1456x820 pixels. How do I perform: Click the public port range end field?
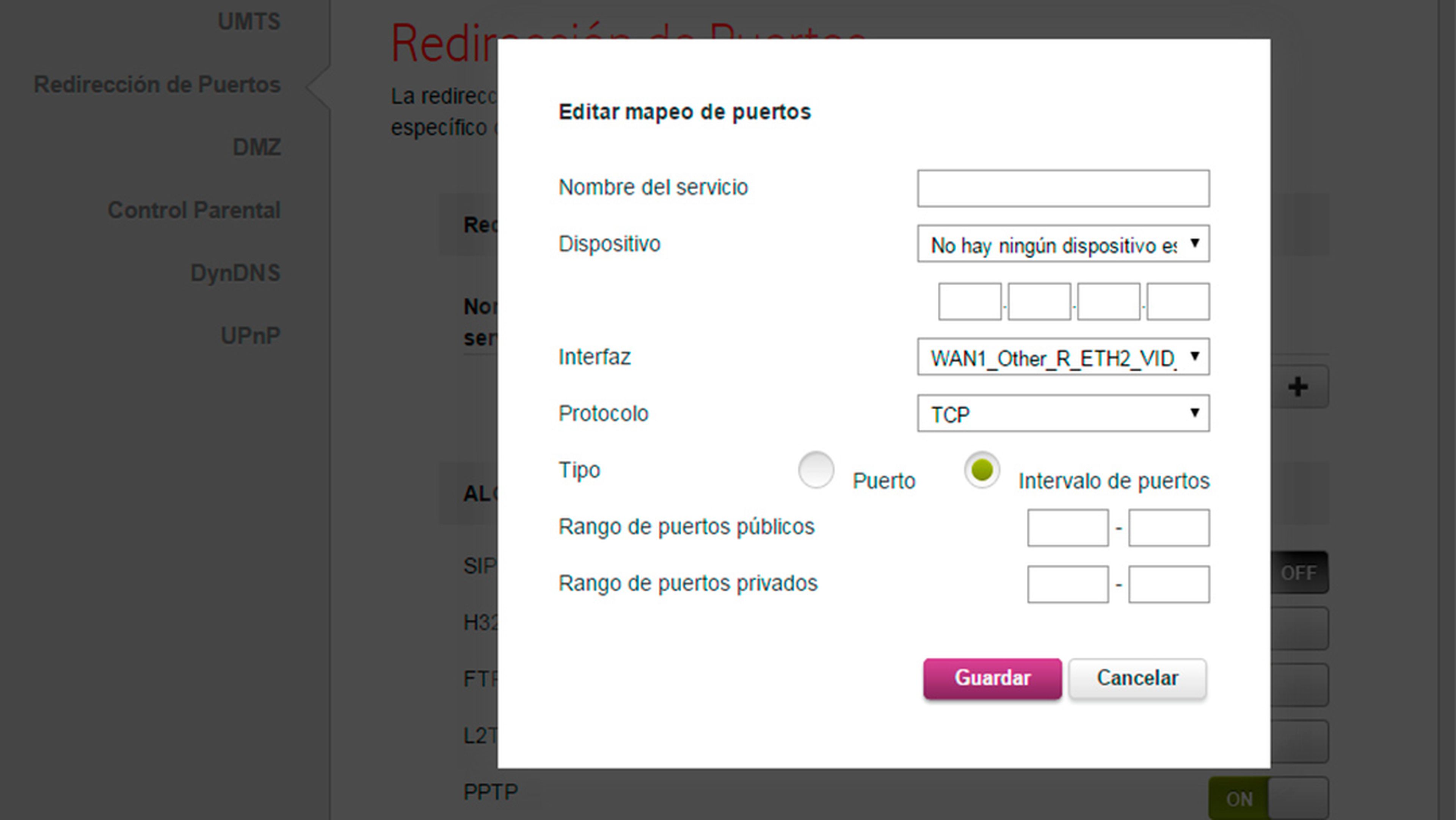(1169, 528)
